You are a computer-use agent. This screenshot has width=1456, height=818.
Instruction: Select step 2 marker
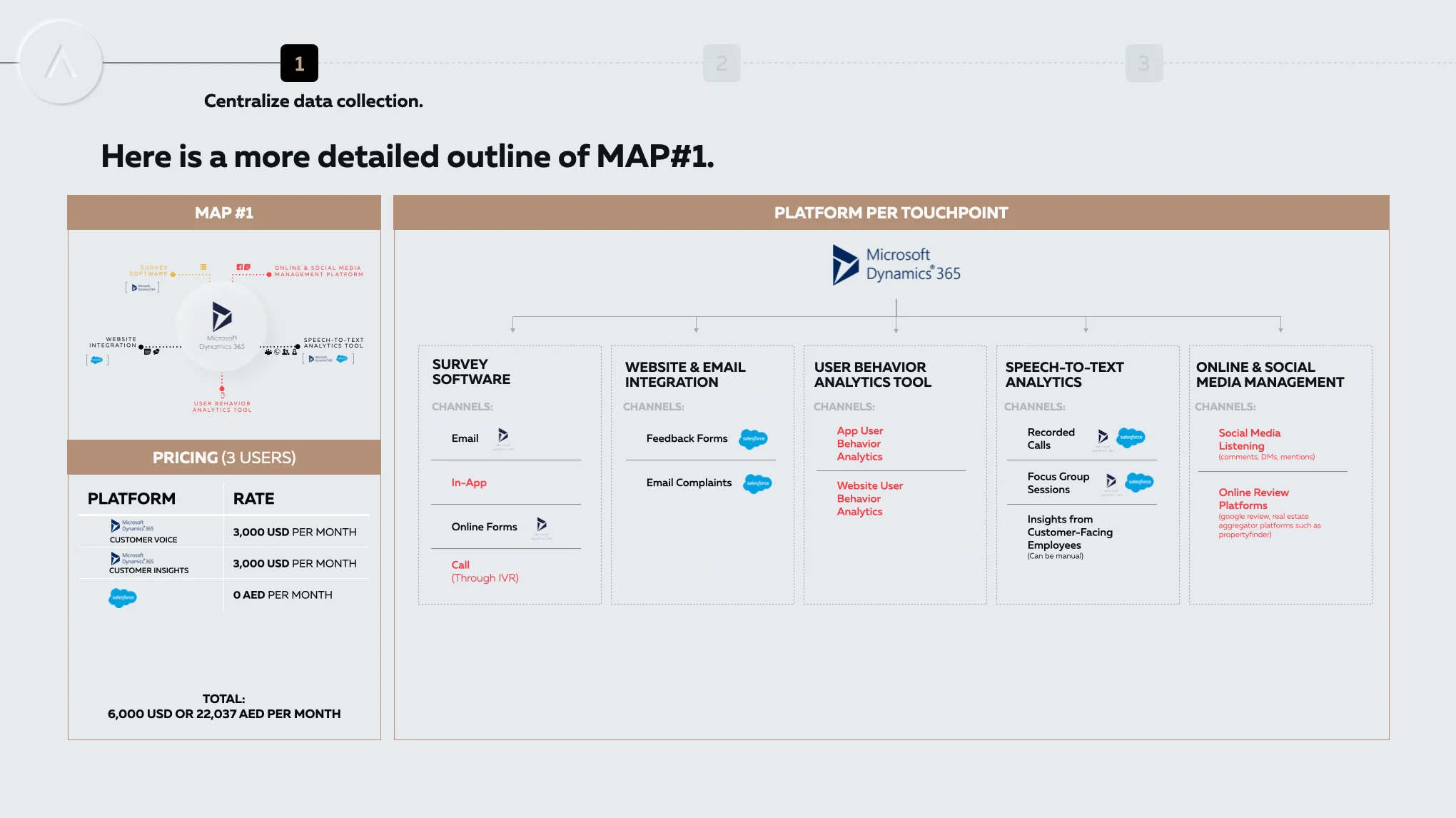point(722,64)
